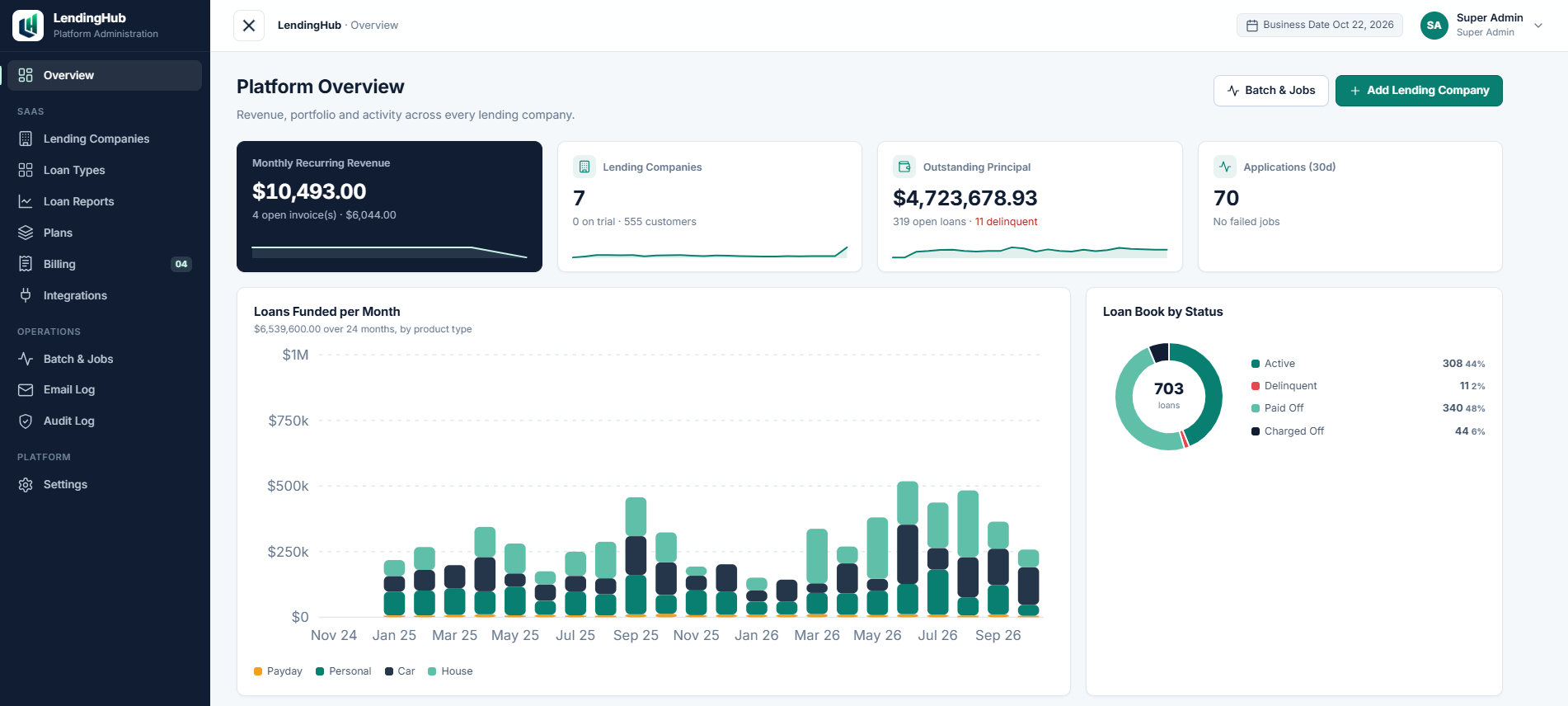Click the Delinquent status row label
The height and width of the screenshot is (706, 1568).
pos(1291,386)
